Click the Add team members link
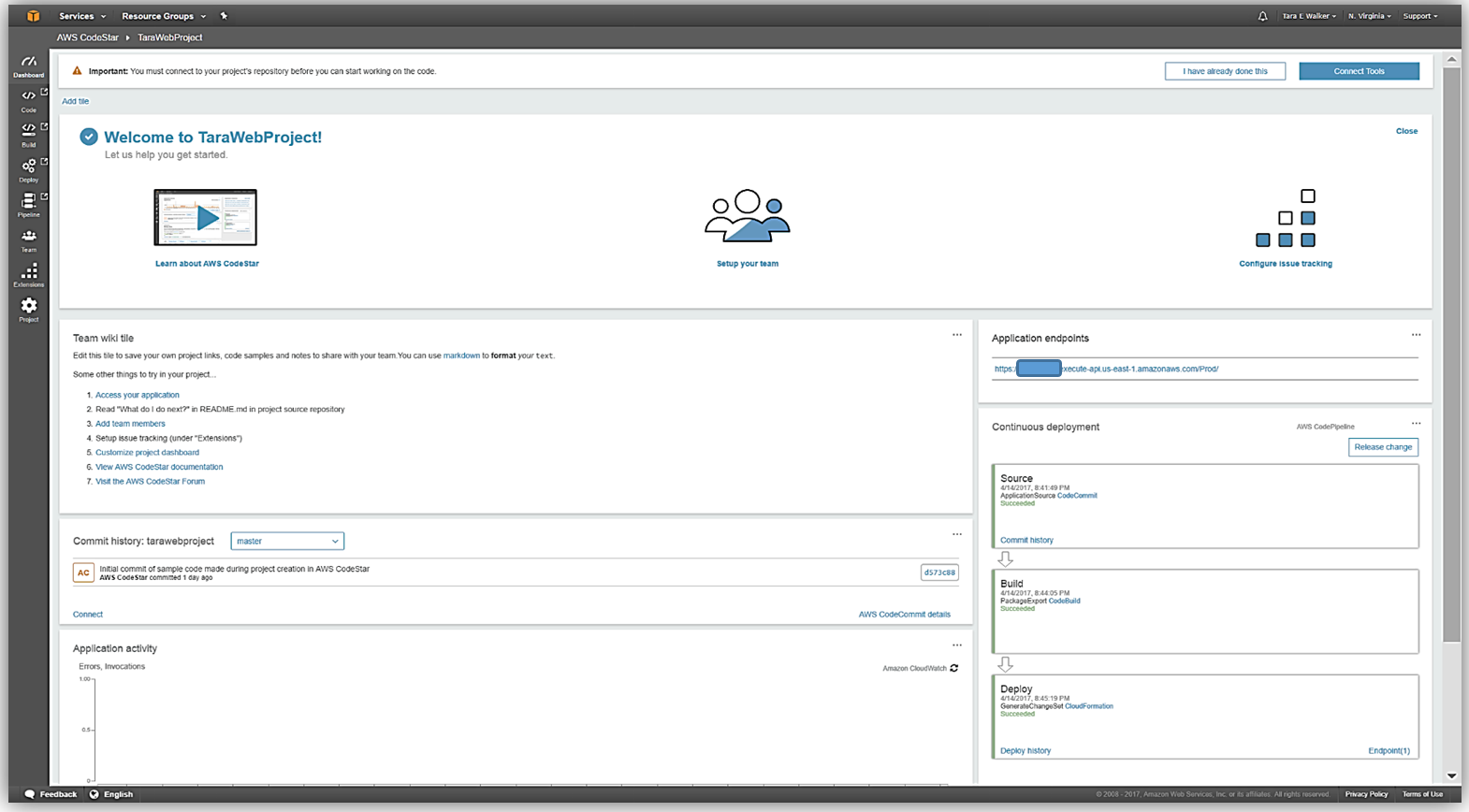1469x812 pixels. pos(130,424)
